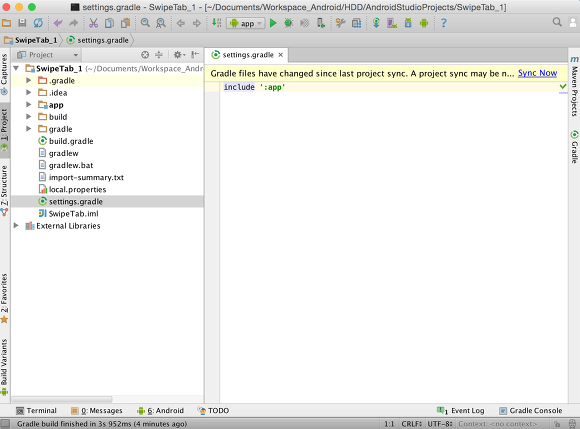Image resolution: width=580 pixels, height=429 pixels.
Task: Click the Redo arrow icon
Action: click(x=74, y=23)
